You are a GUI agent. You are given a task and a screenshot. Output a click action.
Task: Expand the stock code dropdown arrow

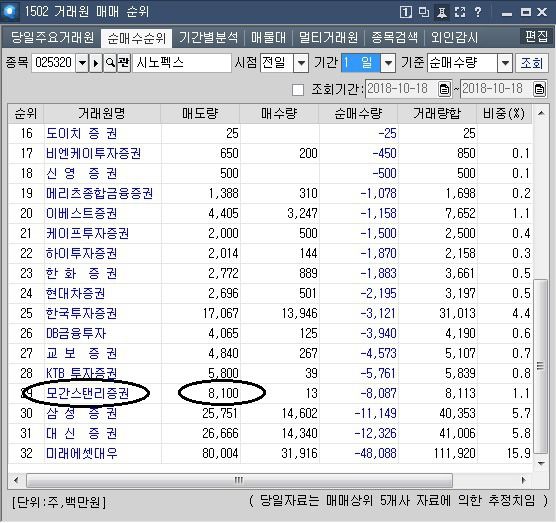[x=82, y=63]
